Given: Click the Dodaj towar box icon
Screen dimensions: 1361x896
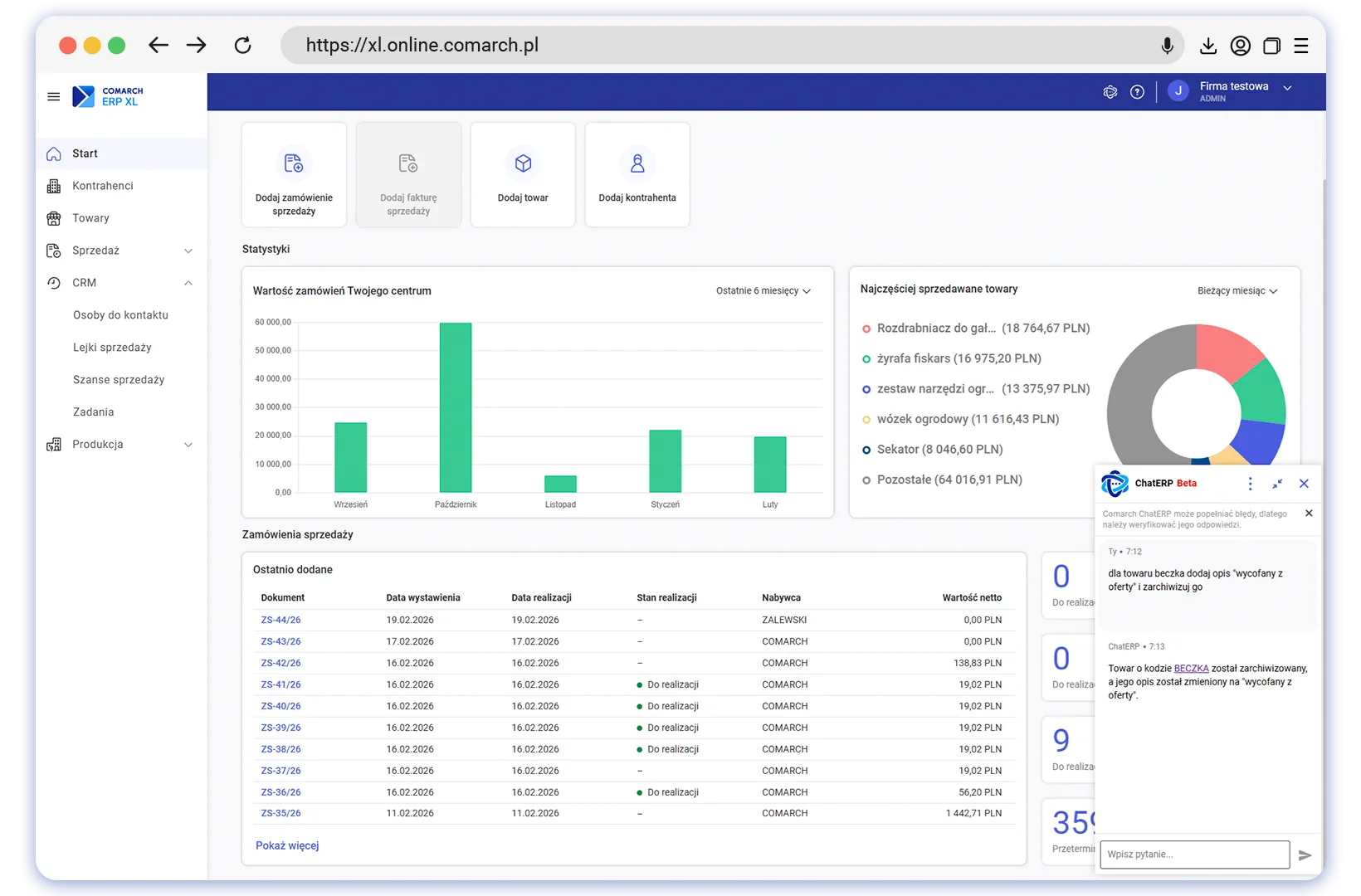Looking at the screenshot, I should [x=523, y=163].
